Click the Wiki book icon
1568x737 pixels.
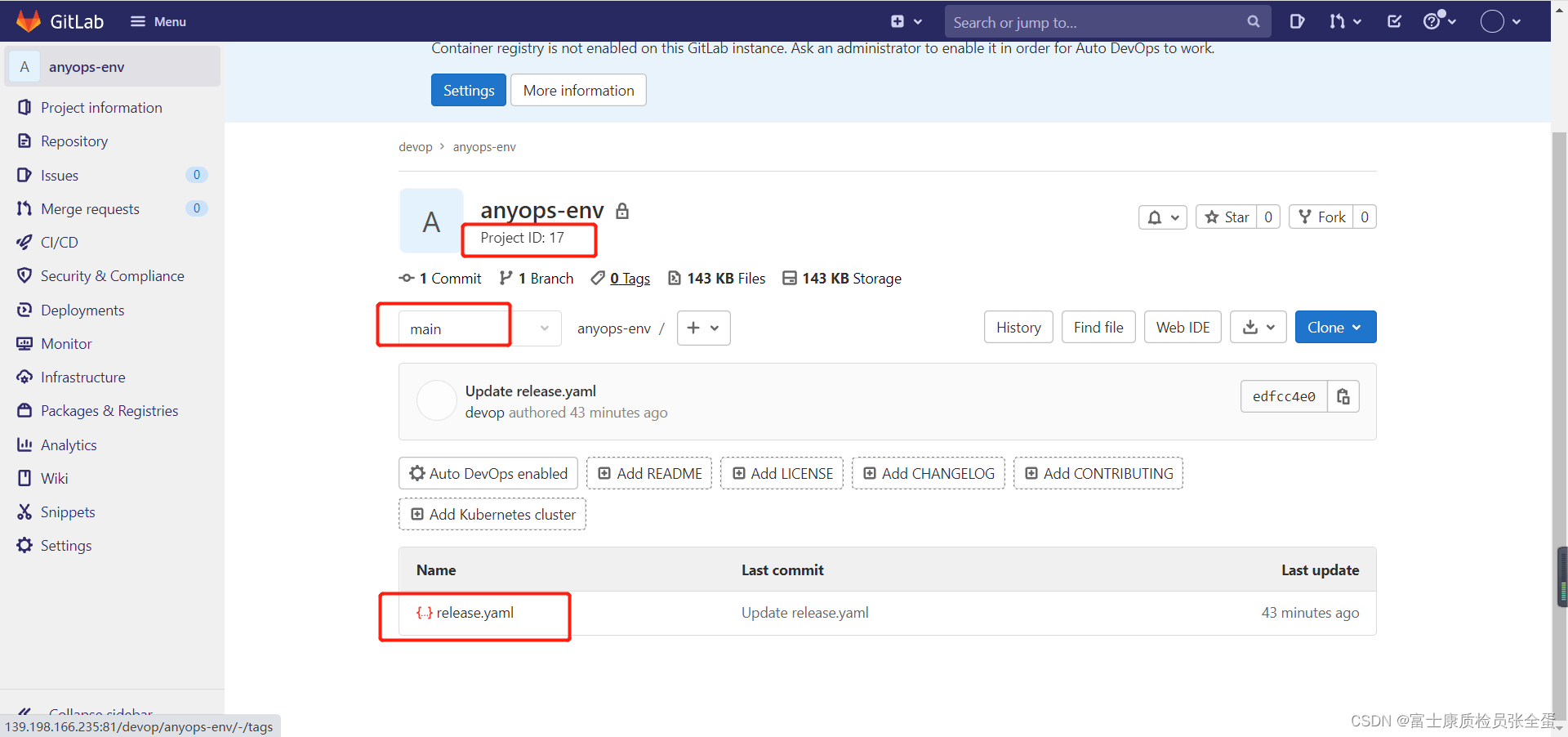[x=24, y=478]
